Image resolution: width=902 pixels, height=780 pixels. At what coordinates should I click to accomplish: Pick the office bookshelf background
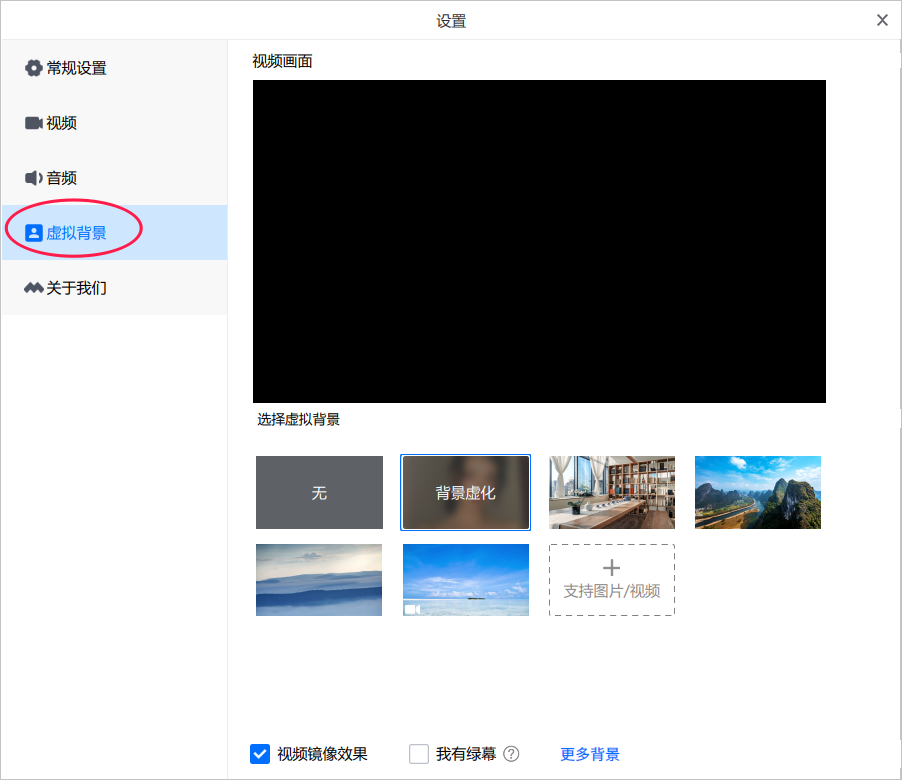pos(612,492)
